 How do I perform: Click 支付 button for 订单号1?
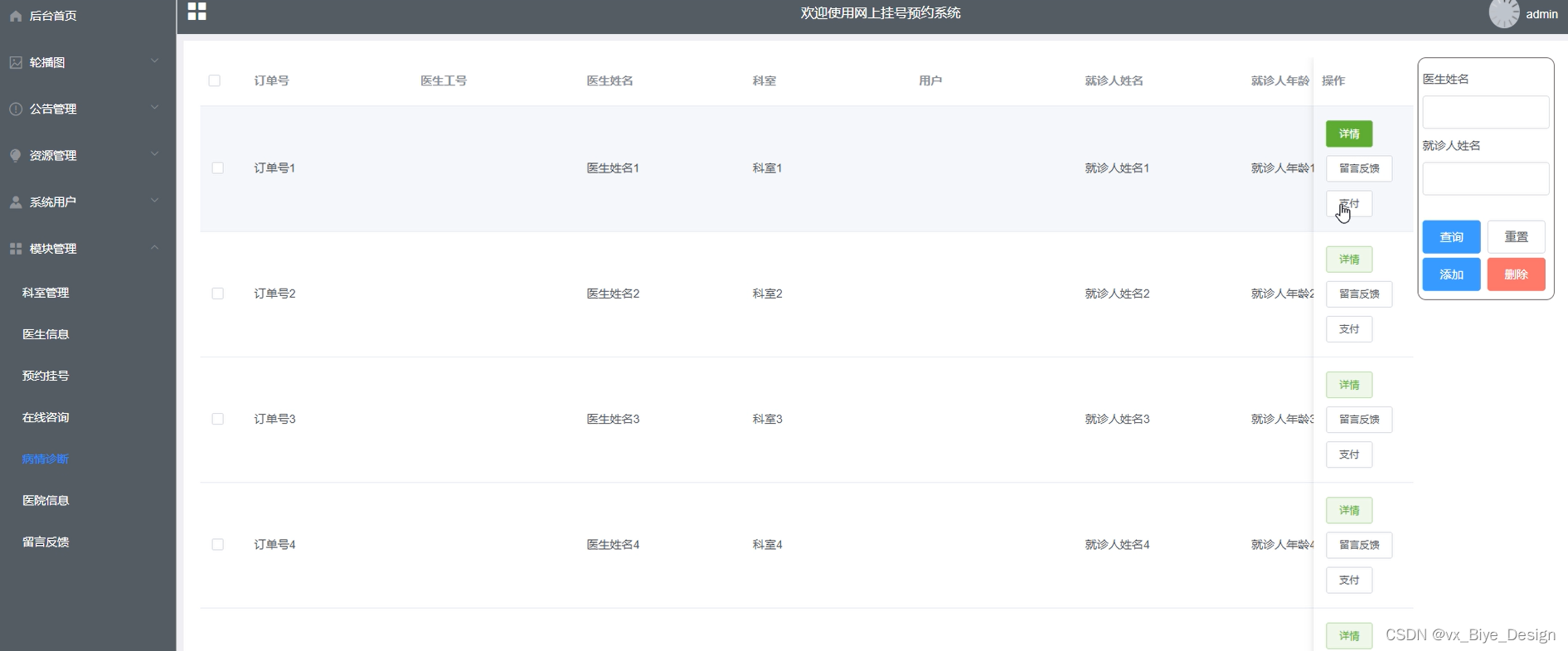(x=1349, y=204)
